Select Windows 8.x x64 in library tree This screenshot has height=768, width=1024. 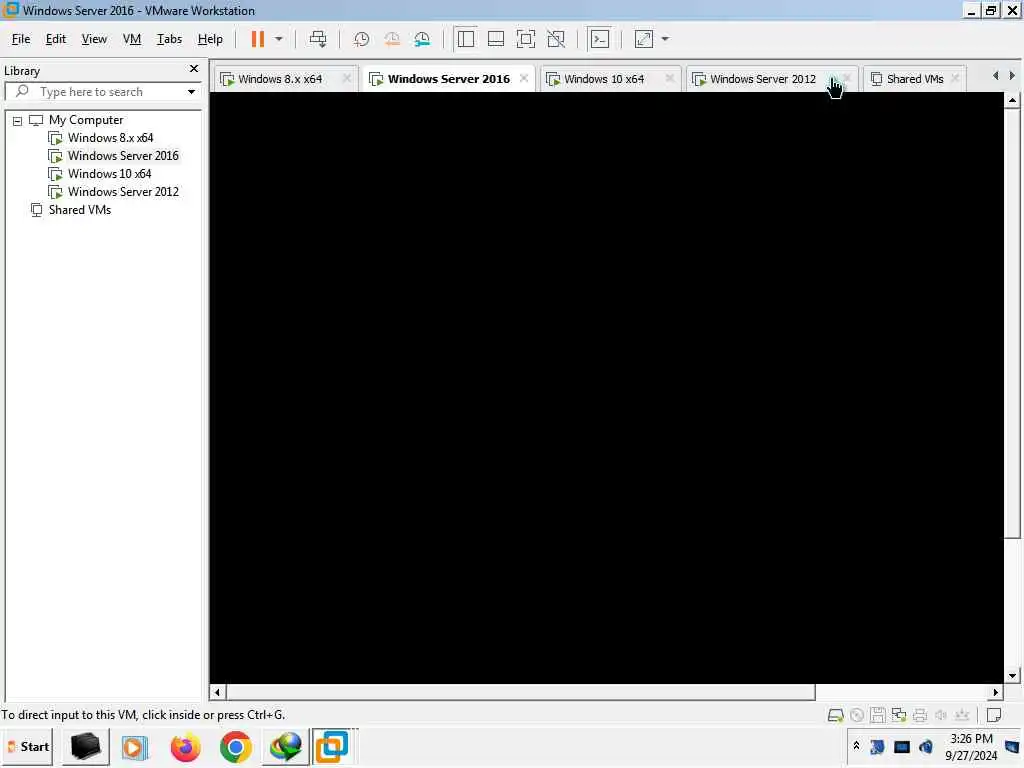[x=110, y=138]
